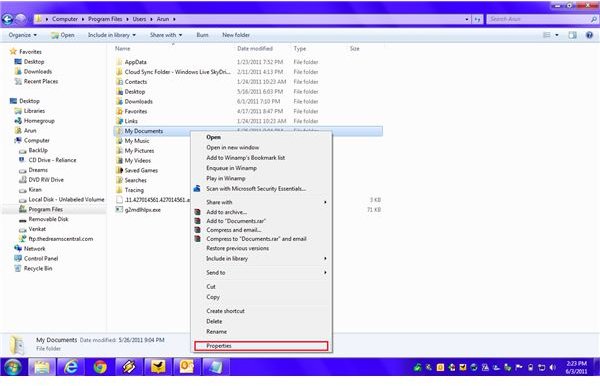Click Program Files in address breadcrumb
This screenshot has height=386, width=600.
tap(105, 19)
